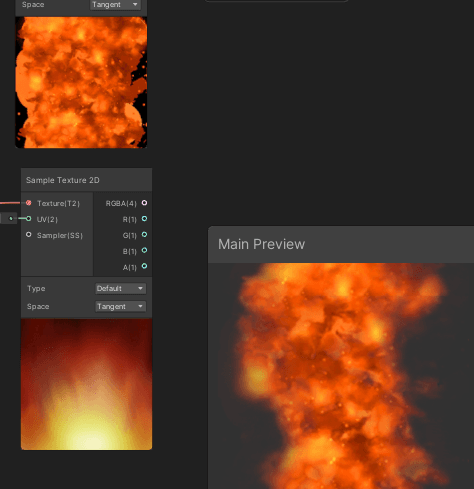Open Space dropdown below the Type row
The width and height of the screenshot is (474, 489).
click(121, 306)
